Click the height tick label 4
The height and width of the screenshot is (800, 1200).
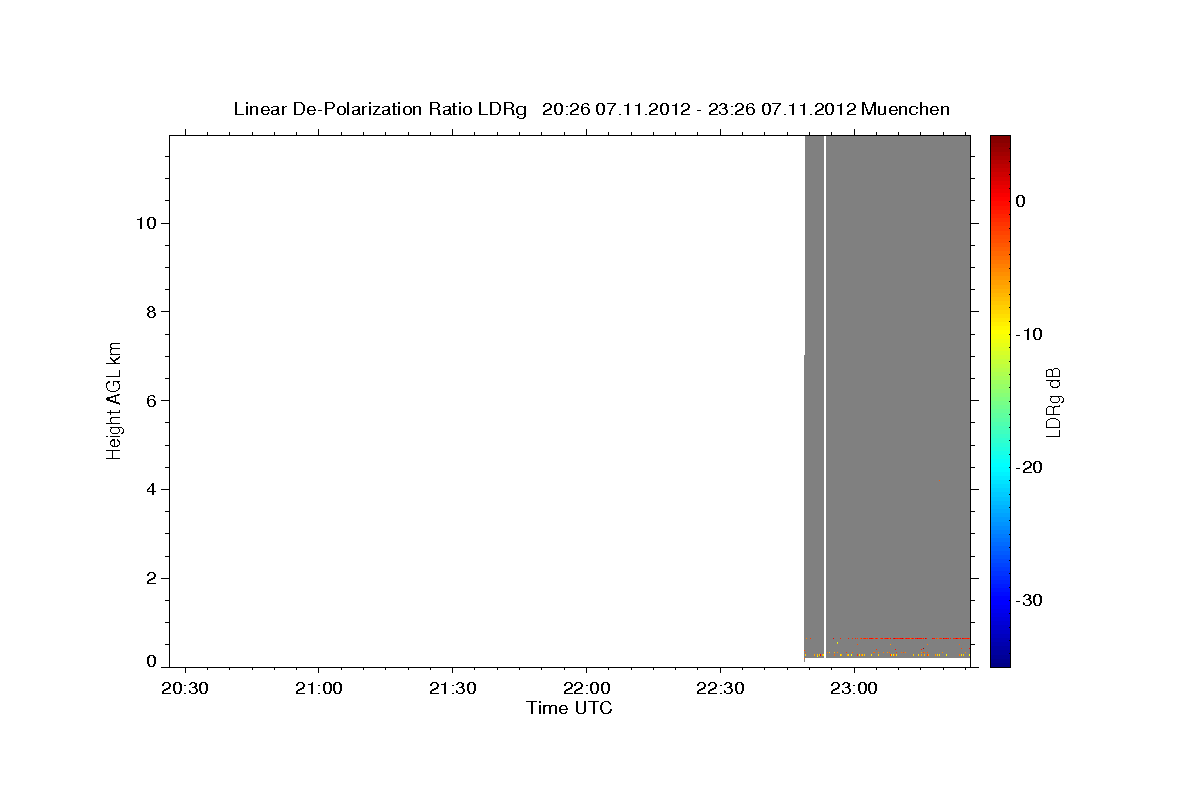tap(152, 490)
